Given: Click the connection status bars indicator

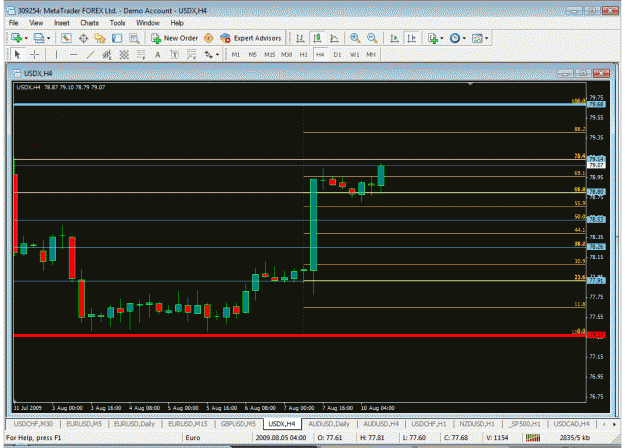Looking at the screenshot, I should coord(533,438).
